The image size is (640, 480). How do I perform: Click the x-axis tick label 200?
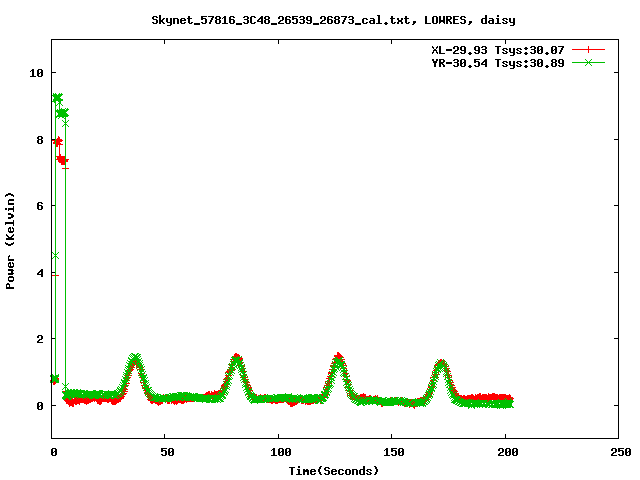508,452
